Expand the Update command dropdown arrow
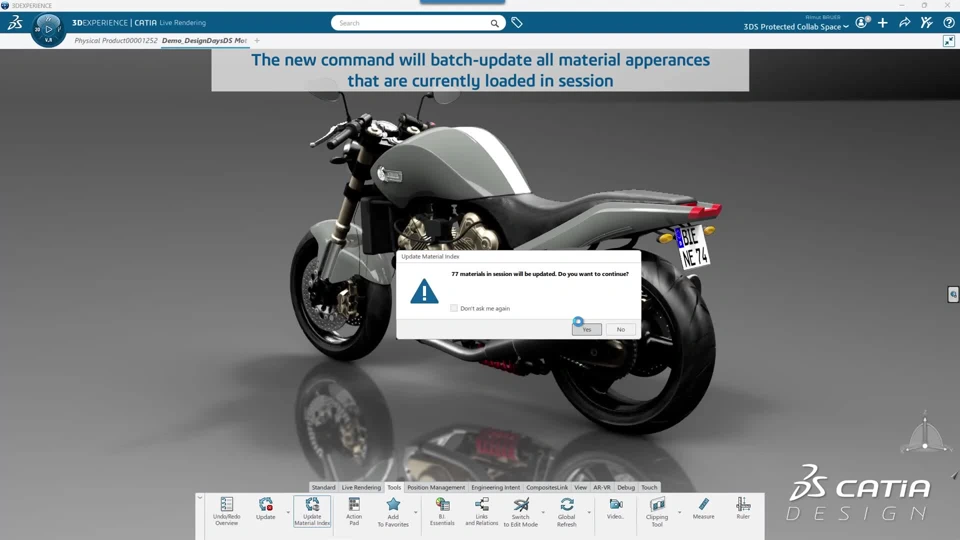The height and width of the screenshot is (540, 960). pyautogui.click(x=288, y=512)
